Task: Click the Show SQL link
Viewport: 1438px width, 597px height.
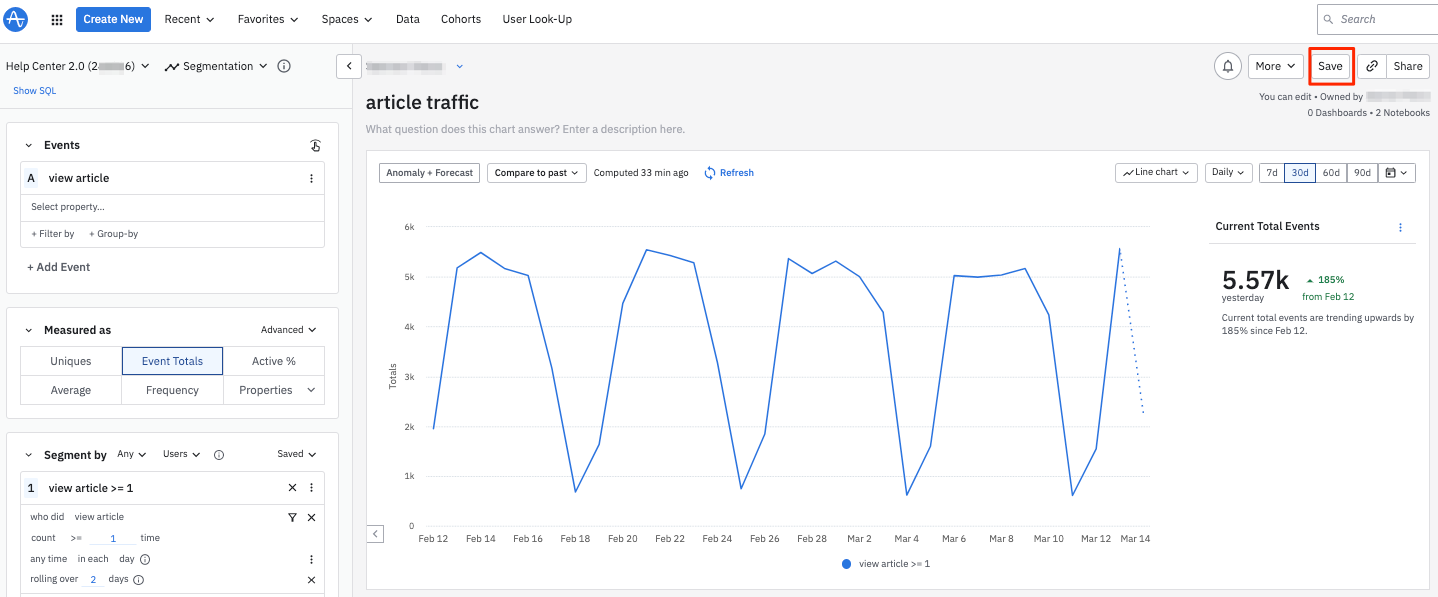Action: point(34,91)
